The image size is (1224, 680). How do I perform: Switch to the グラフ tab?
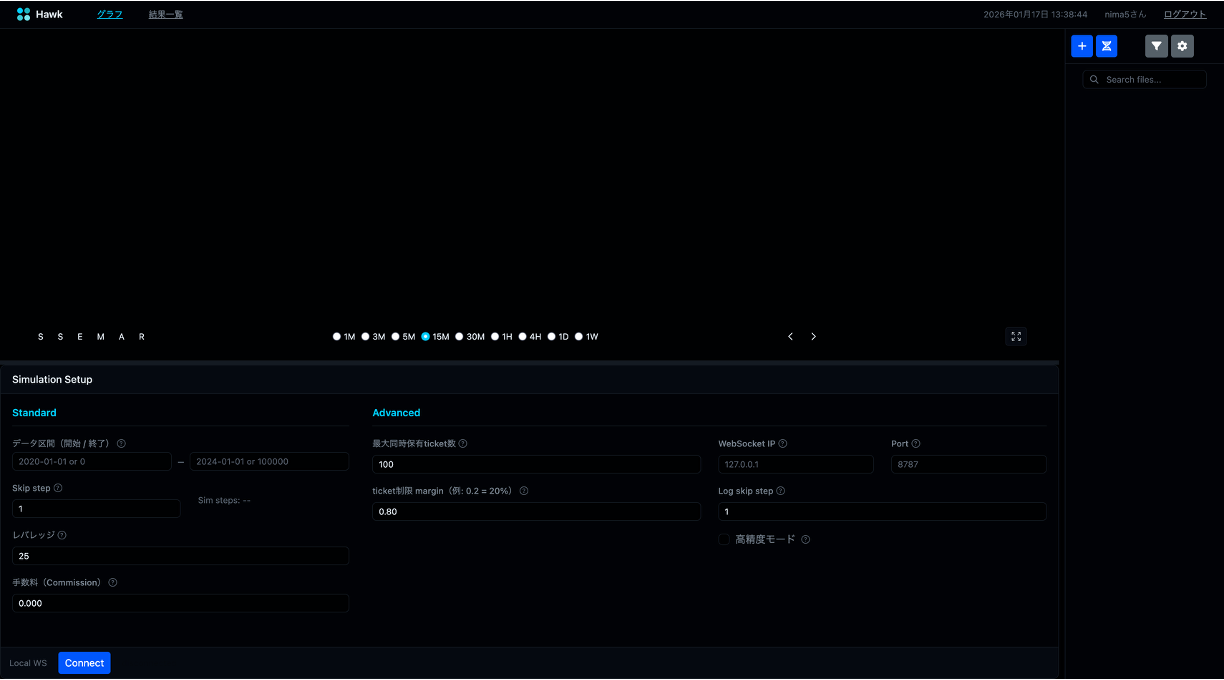(110, 14)
